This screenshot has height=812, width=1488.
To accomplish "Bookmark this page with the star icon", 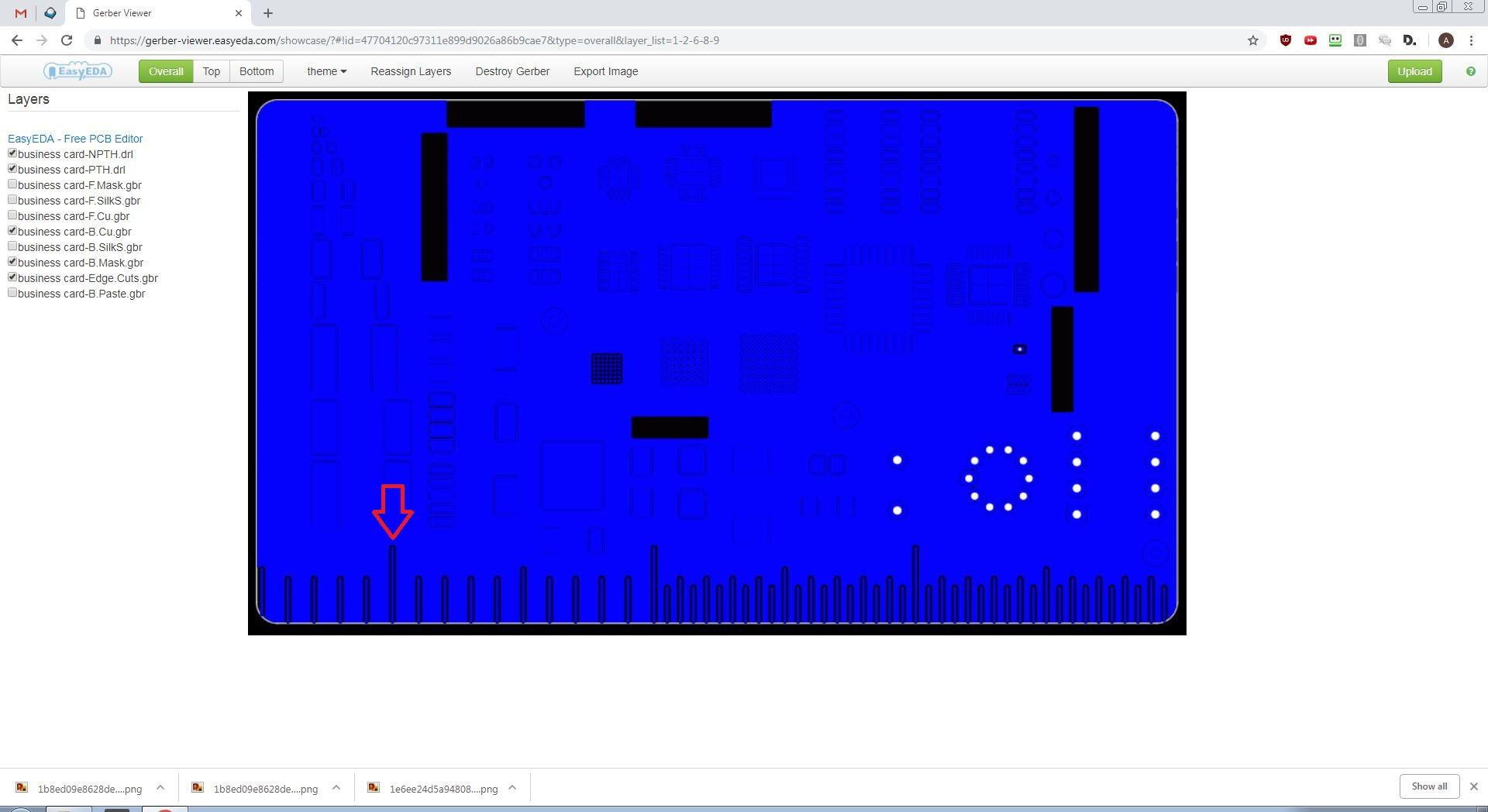I will (x=1252, y=40).
